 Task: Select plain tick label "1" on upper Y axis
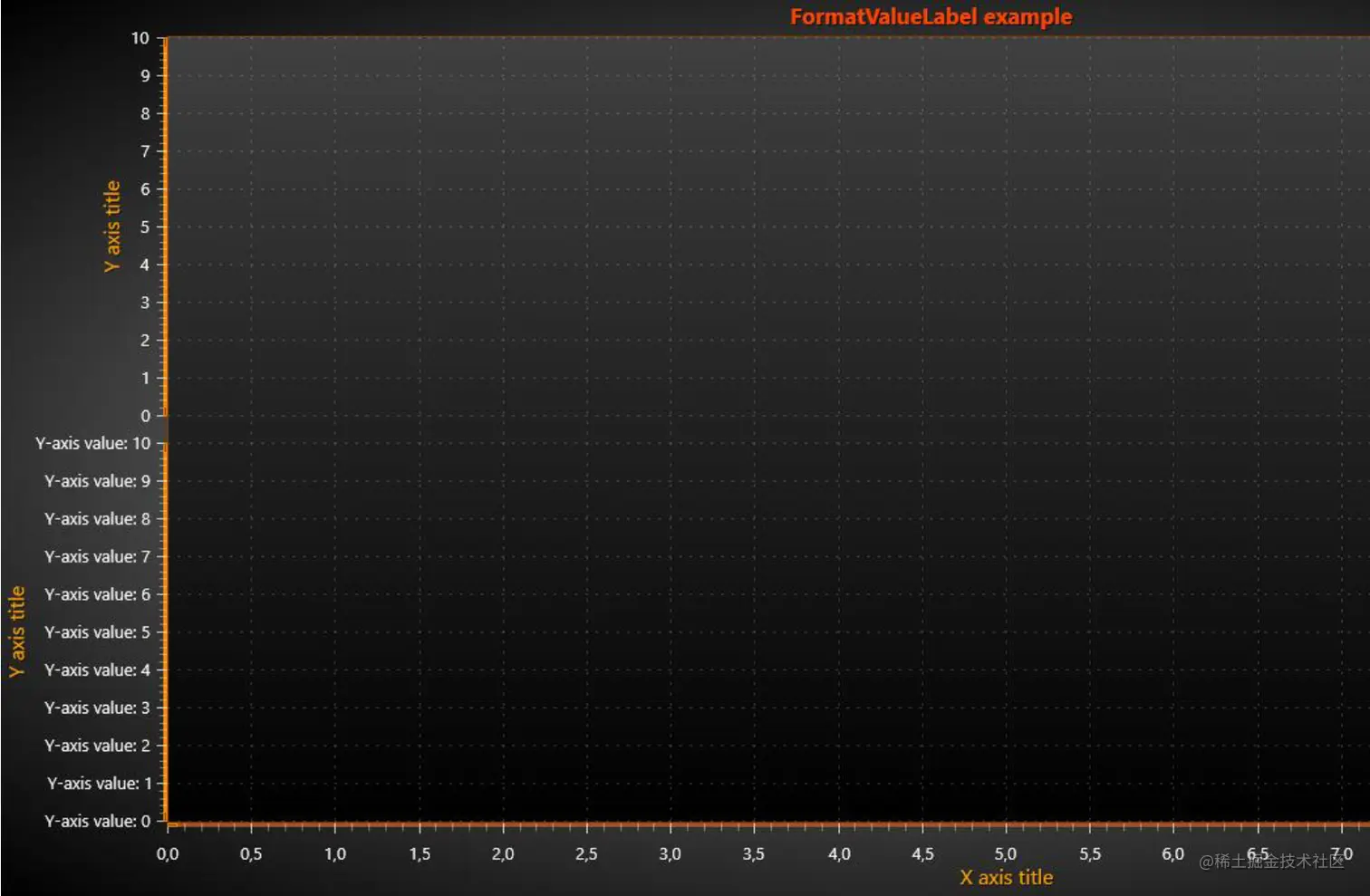[145, 378]
